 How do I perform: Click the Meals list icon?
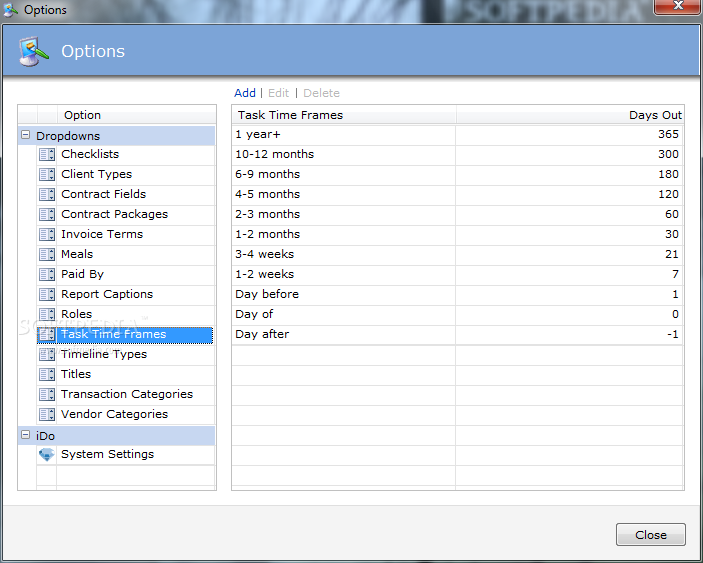tap(47, 254)
